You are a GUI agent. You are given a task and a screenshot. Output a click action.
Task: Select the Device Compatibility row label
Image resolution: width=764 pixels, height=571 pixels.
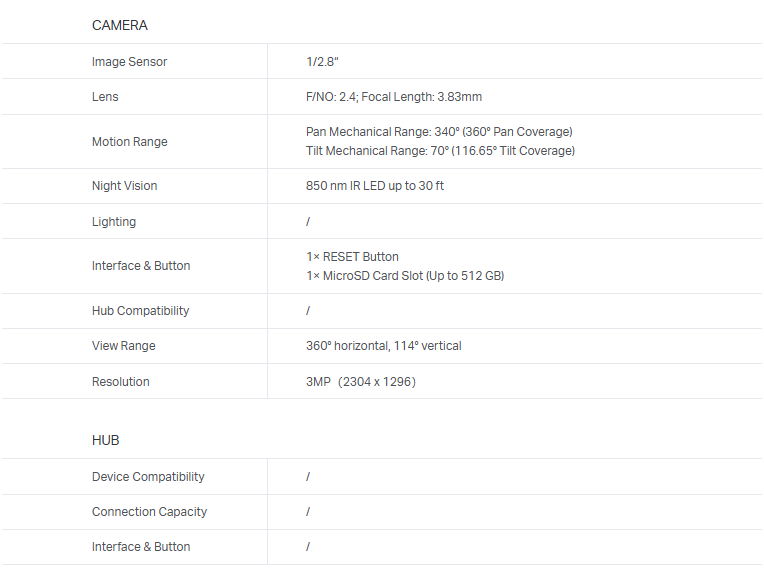(148, 477)
